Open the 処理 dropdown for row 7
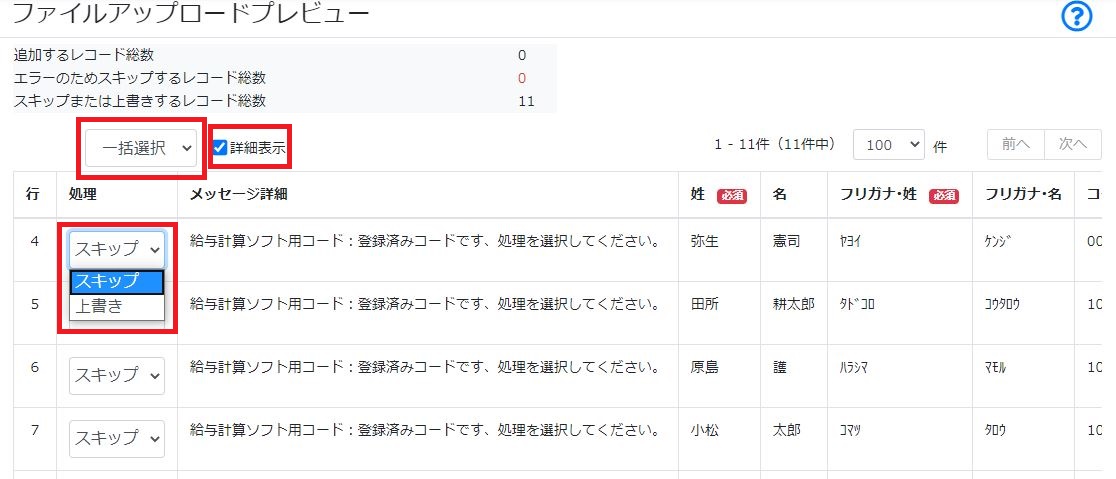Screen dimensions: 1116x479 pos(117,438)
